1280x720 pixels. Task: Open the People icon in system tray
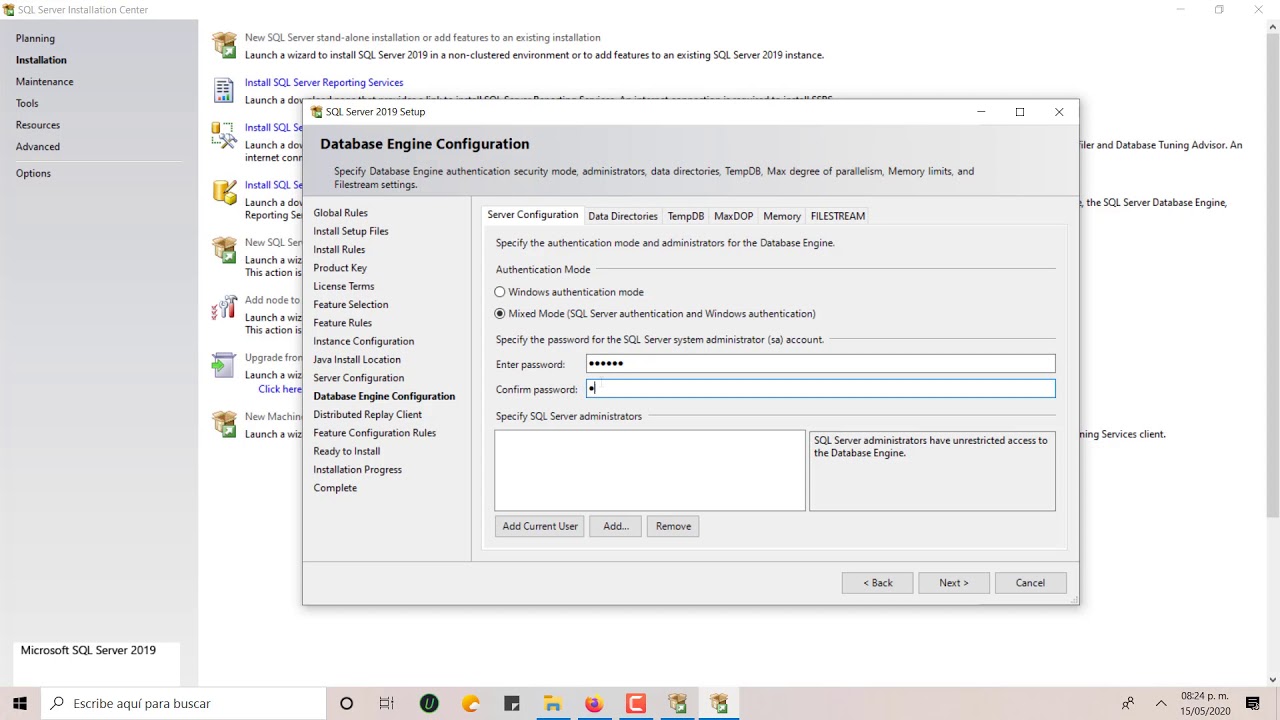[1128, 703]
